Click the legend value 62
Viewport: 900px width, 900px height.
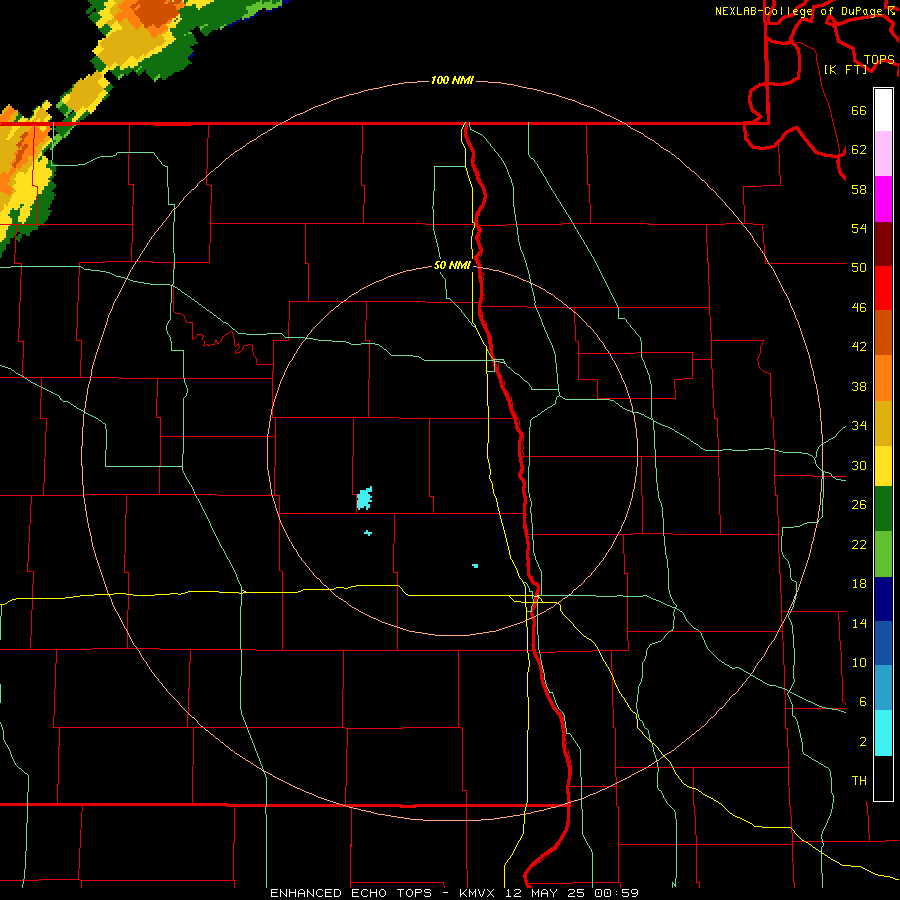point(859,150)
